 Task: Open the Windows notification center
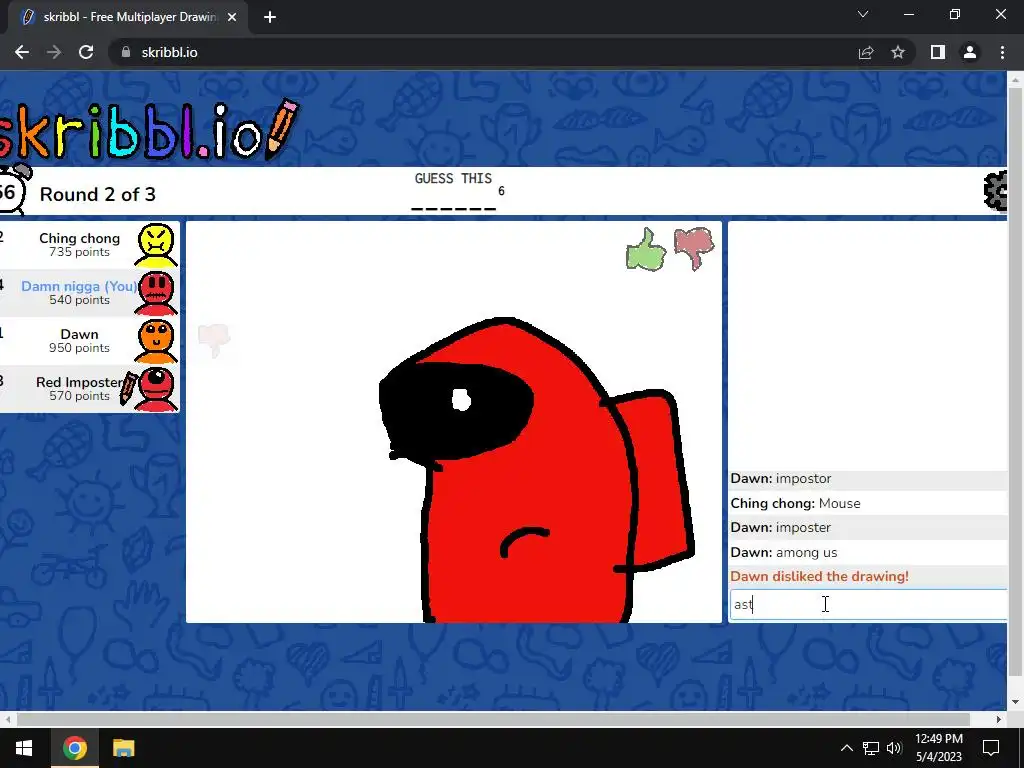click(x=991, y=748)
